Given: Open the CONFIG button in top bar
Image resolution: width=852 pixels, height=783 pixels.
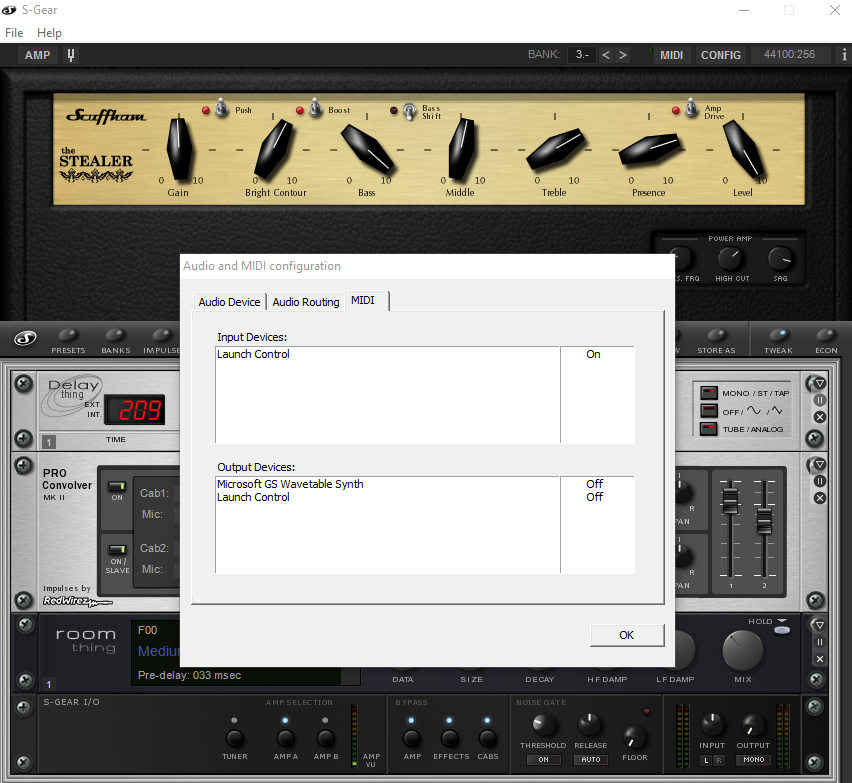Looking at the screenshot, I should (x=721, y=55).
